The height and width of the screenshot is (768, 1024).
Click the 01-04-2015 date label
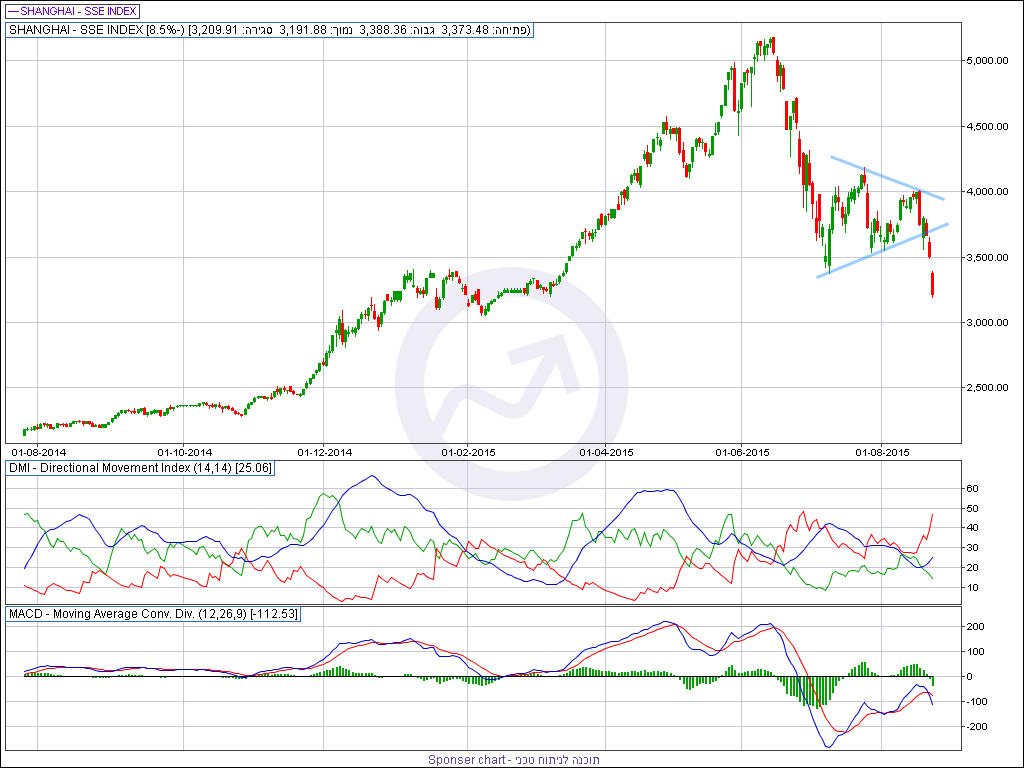click(607, 452)
